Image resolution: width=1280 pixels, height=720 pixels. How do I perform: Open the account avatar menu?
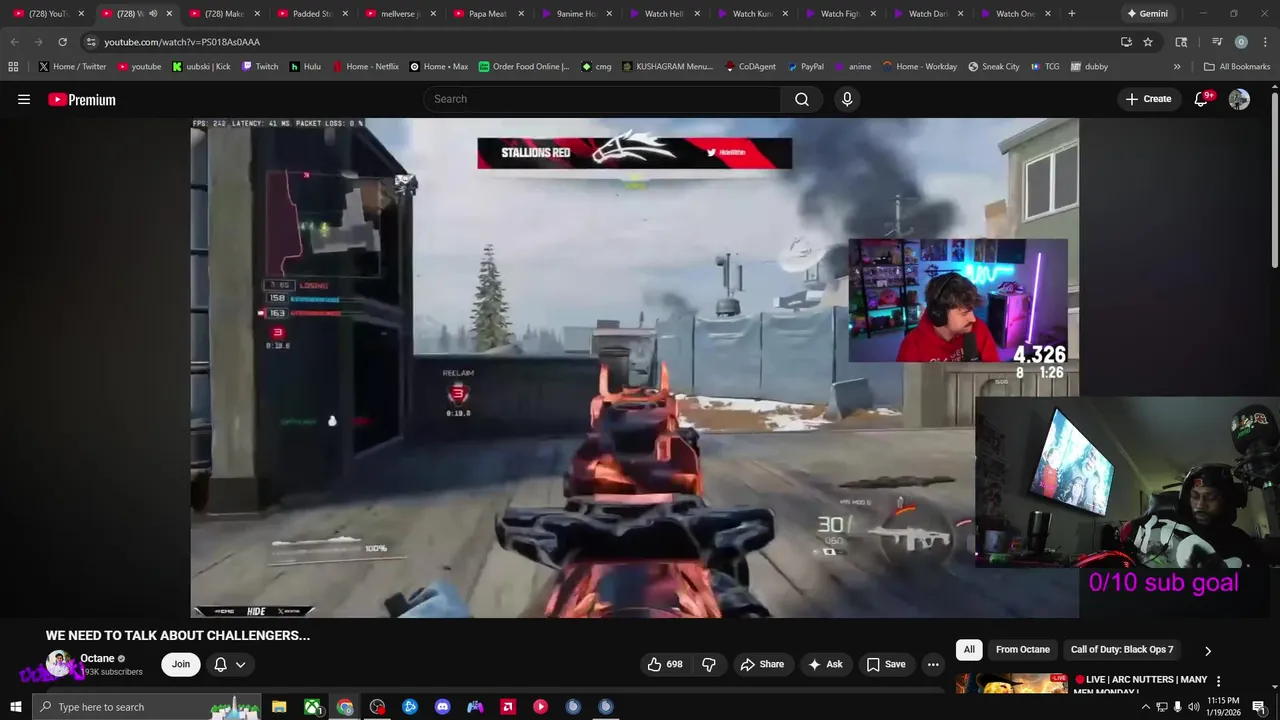click(1239, 99)
